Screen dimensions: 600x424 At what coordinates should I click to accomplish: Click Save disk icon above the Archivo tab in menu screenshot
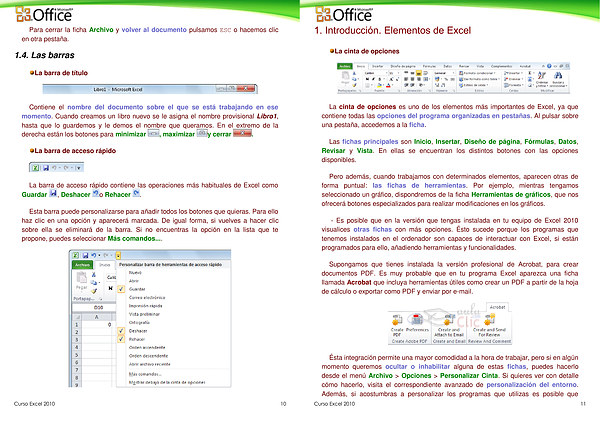click(85, 255)
